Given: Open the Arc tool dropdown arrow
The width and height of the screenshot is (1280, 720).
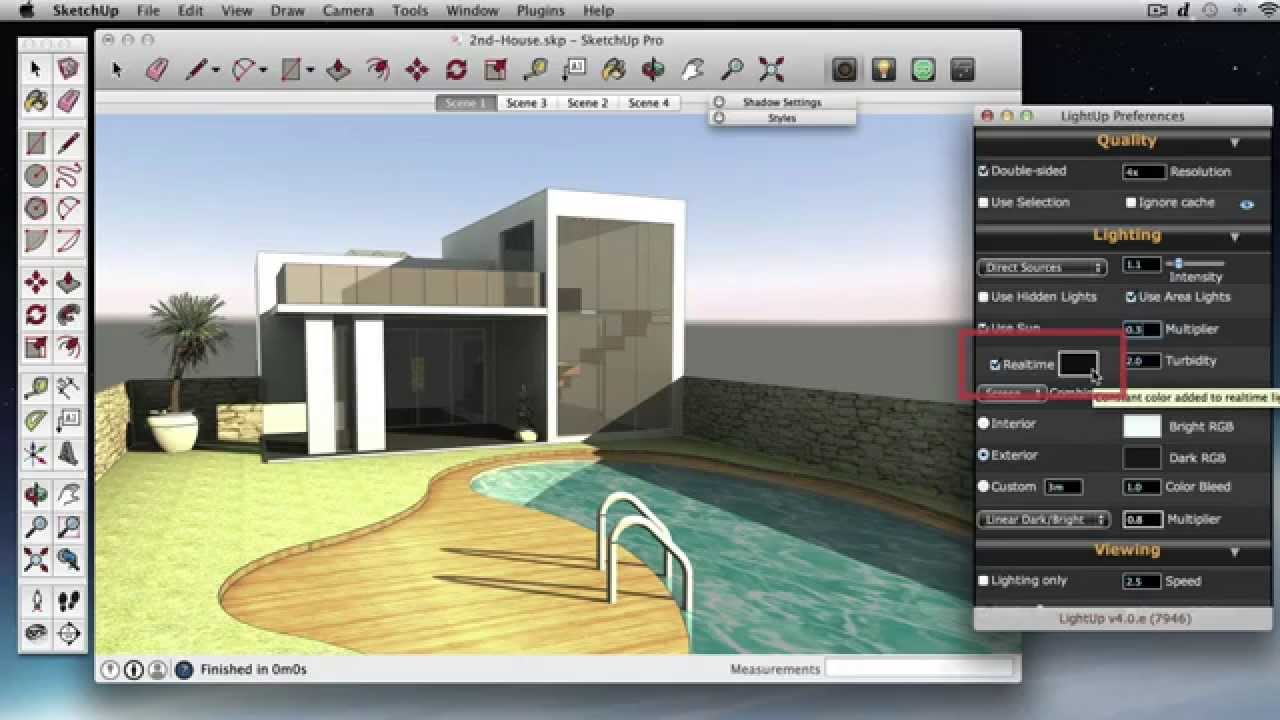Looking at the screenshot, I should [263, 70].
